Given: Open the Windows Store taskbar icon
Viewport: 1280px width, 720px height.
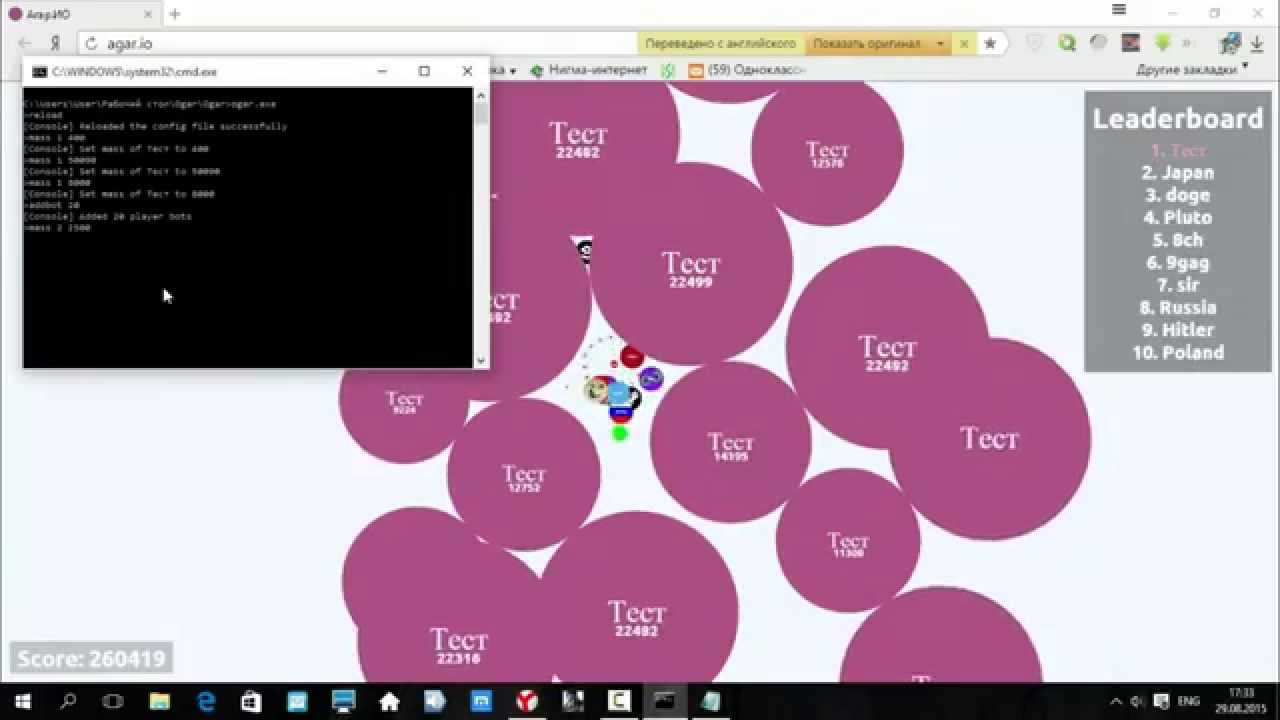Looking at the screenshot, I should 251,701.
